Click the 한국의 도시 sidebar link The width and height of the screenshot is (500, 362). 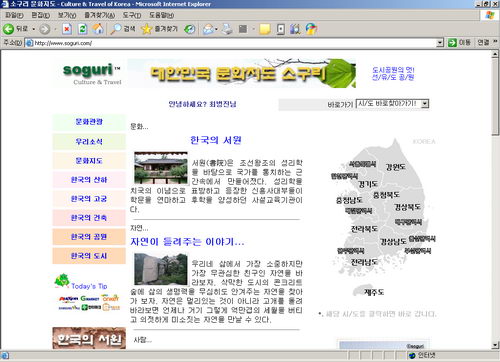(x=89, y=256)
